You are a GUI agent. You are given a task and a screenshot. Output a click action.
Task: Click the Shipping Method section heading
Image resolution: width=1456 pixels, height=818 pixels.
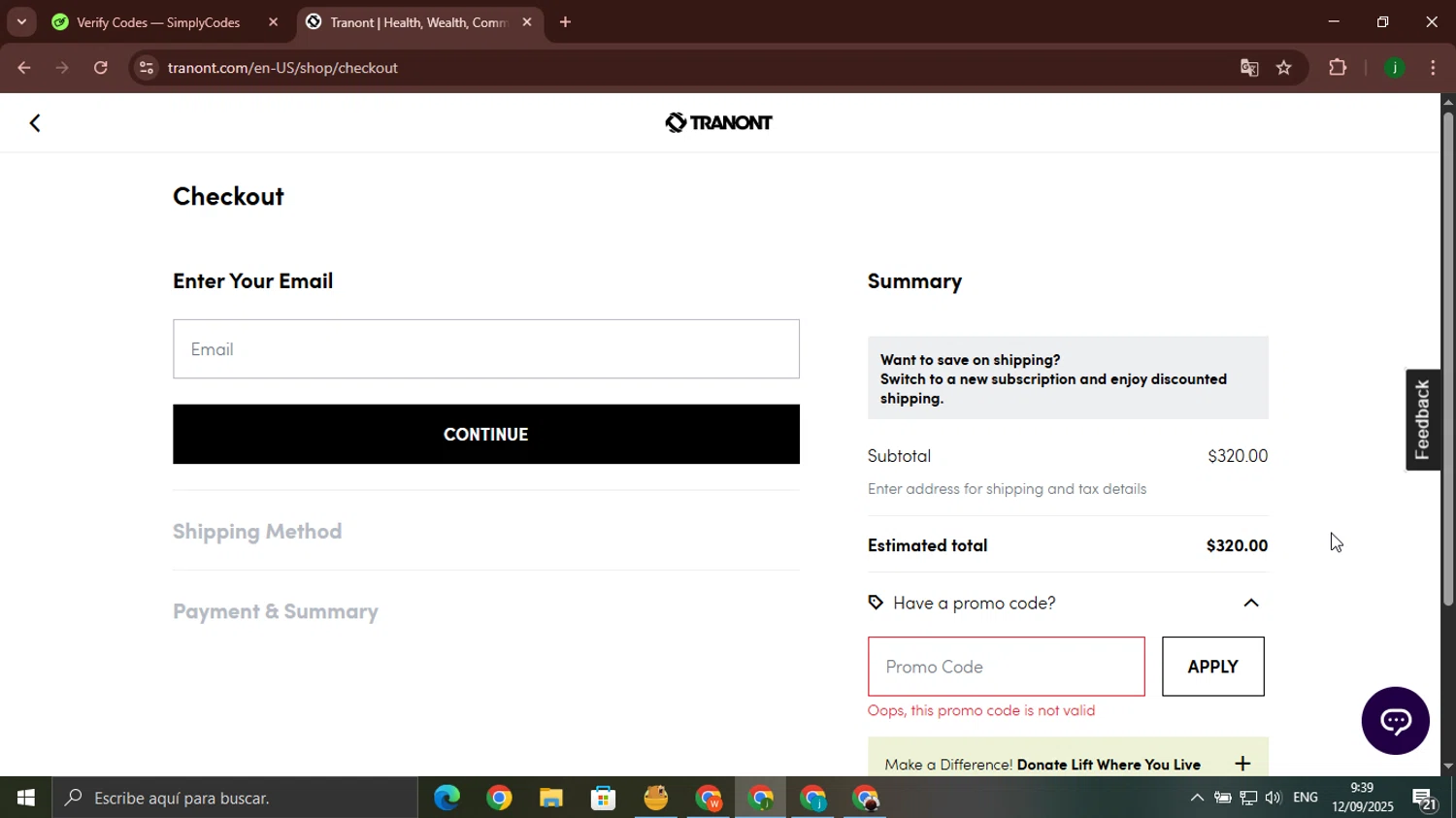pyautogui.click(x=257, y=531)
